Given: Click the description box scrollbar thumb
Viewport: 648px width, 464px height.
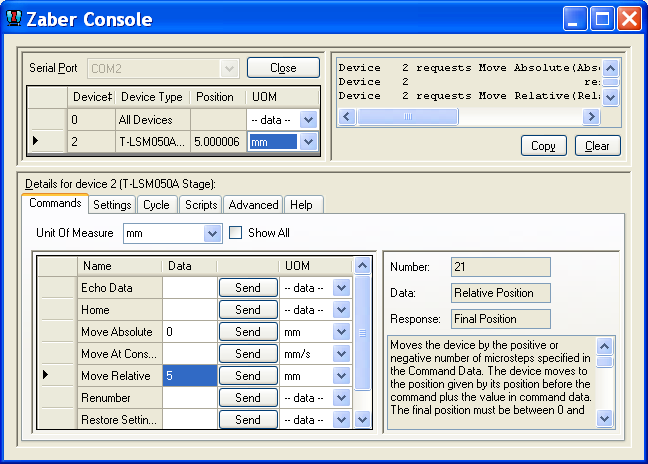Looking at the screenshot, I should 605,362.
